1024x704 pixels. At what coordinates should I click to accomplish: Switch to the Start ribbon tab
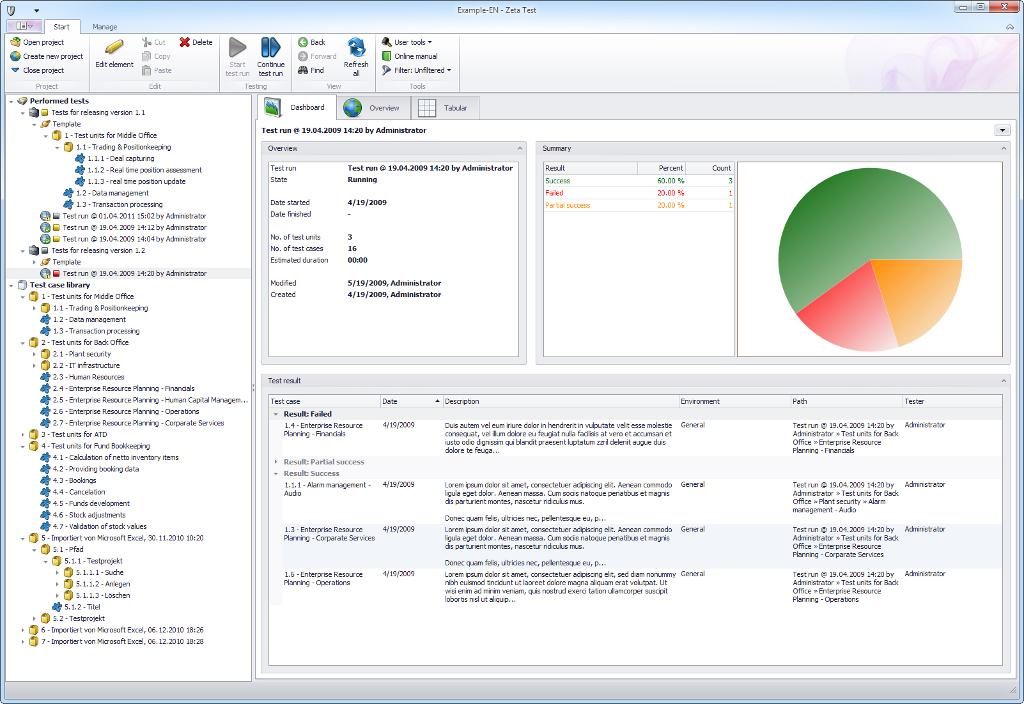pos(62,27)
